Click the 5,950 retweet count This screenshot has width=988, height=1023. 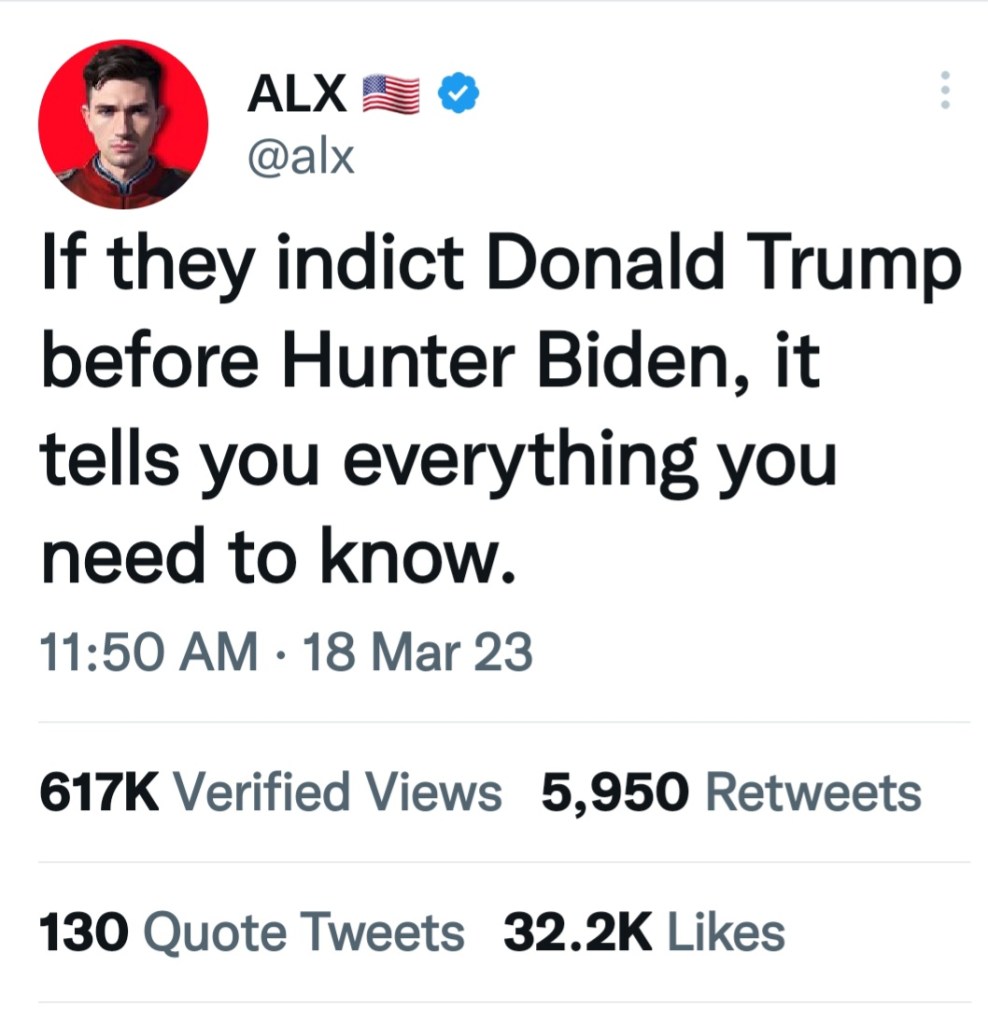tap(615, 792)
